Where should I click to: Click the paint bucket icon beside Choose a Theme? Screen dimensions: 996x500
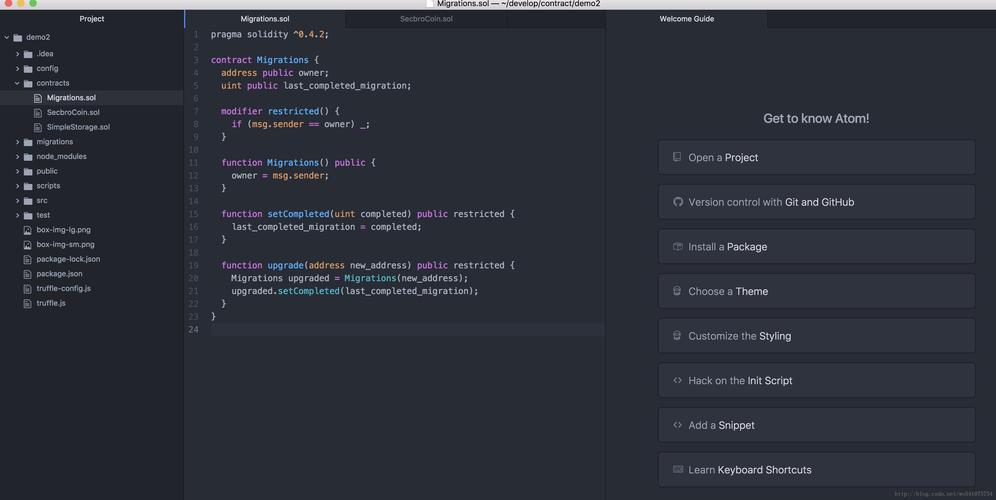pyautogui.click(x=677, y=291)
